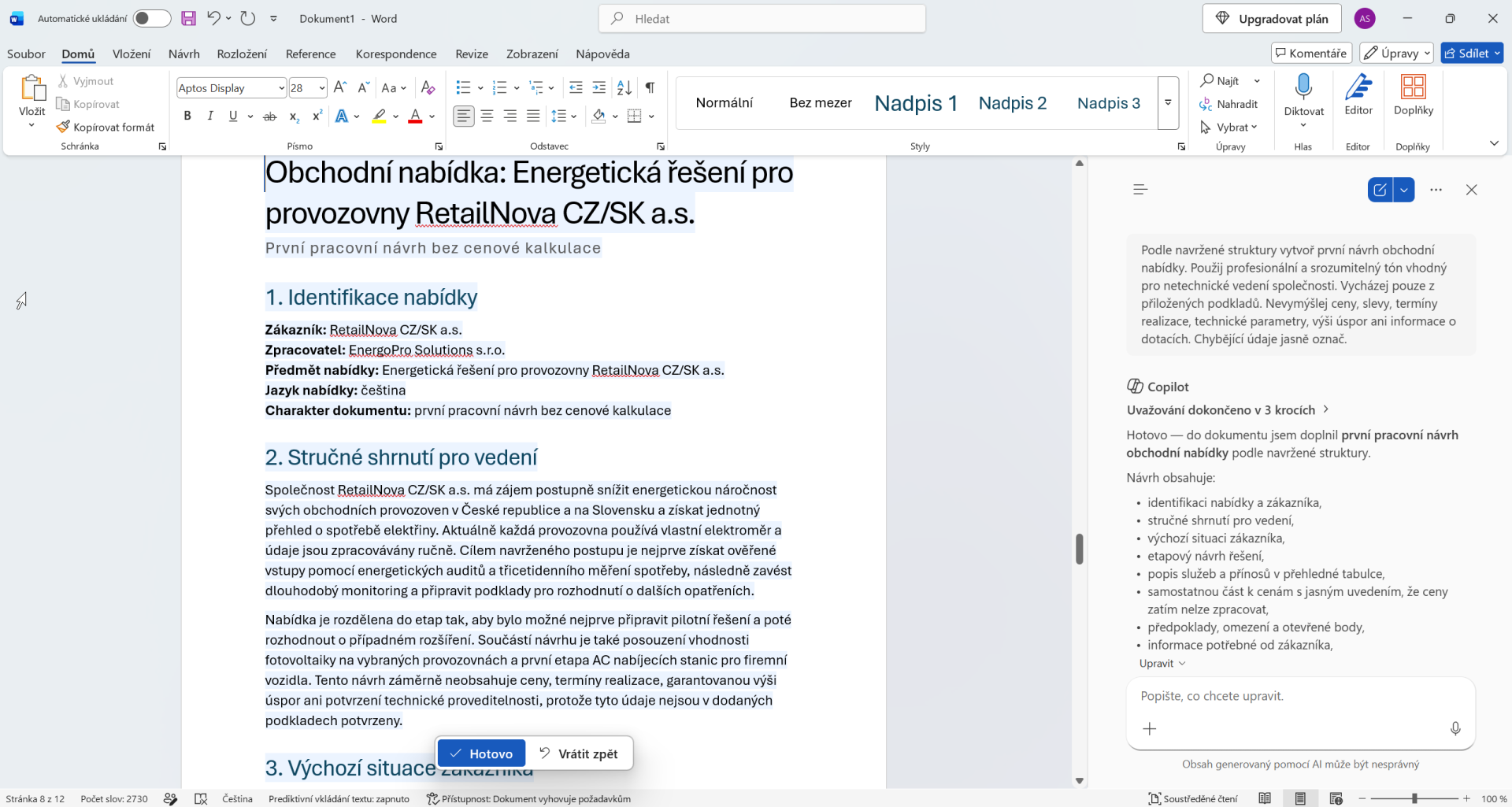Apply superscript formatting
Screen dimensions: 1512x807
(x=317, y=117)
